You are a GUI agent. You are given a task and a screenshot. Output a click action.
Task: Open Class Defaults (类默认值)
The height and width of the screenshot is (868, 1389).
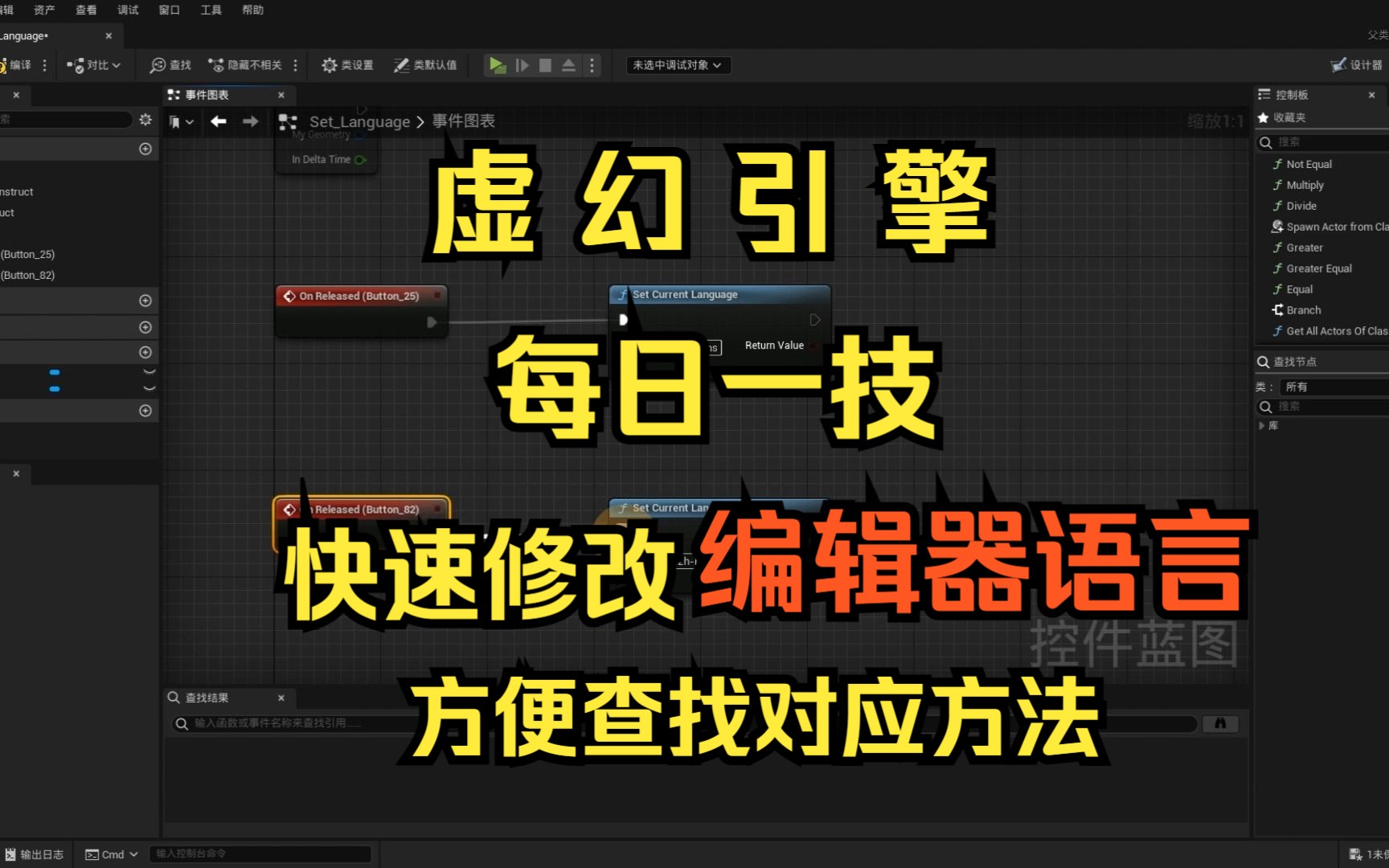click(x=425, y=65)
